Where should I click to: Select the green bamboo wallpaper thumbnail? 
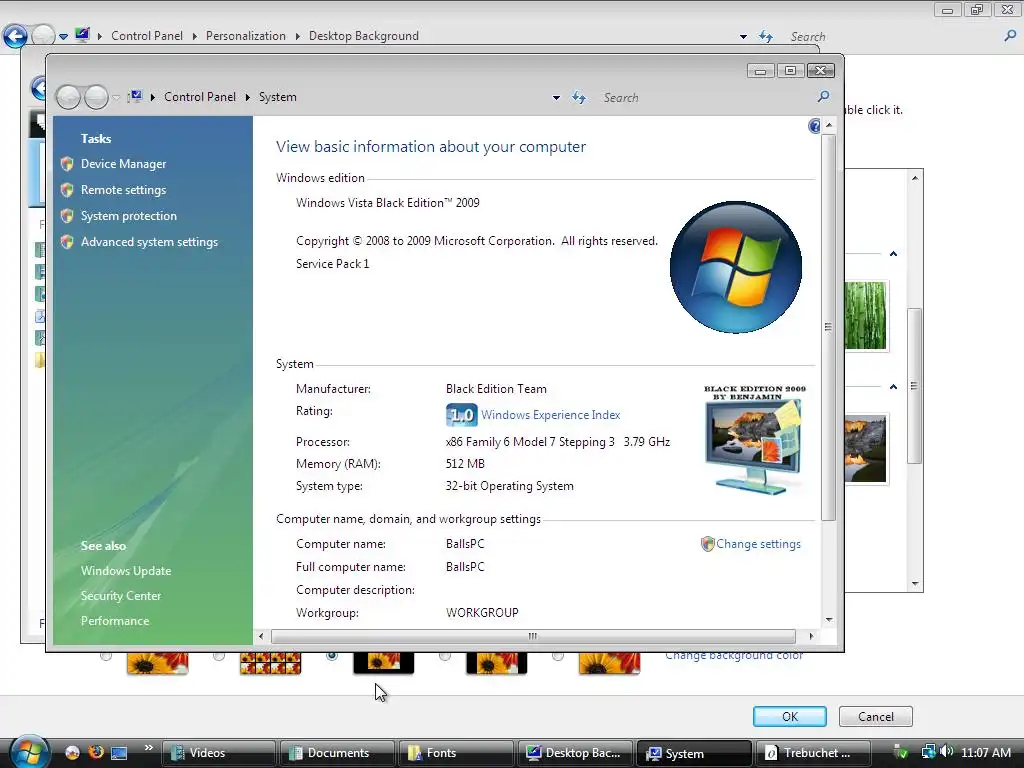pyautogui.click(x=865, y=316)
